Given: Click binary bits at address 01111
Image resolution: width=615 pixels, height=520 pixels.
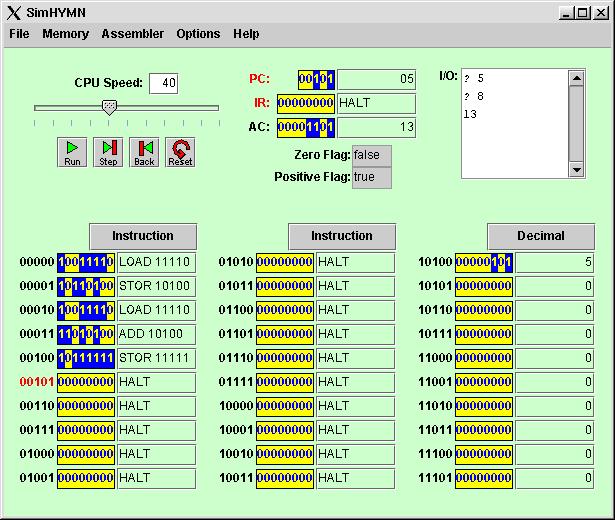Looking at the screenshot, I should click(x=285, y=382).
